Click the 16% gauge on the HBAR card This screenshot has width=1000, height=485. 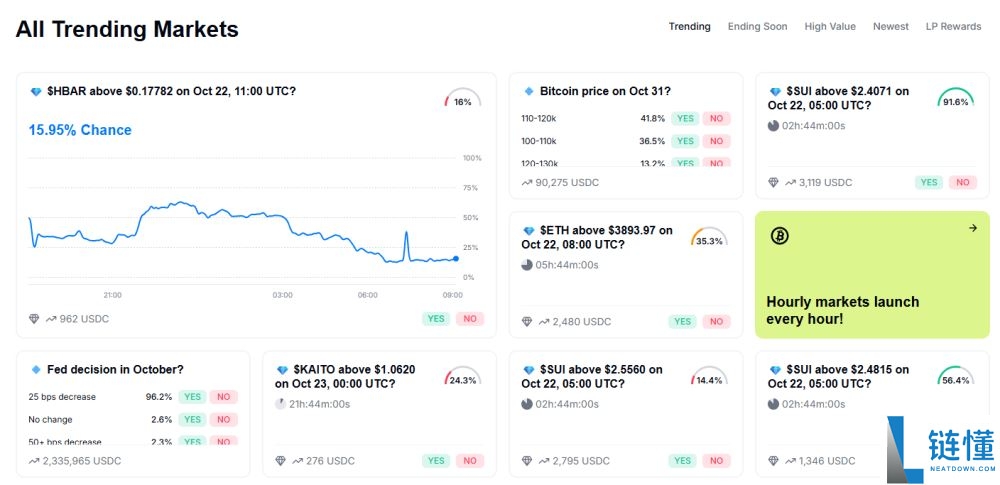(x=462, y=100)
